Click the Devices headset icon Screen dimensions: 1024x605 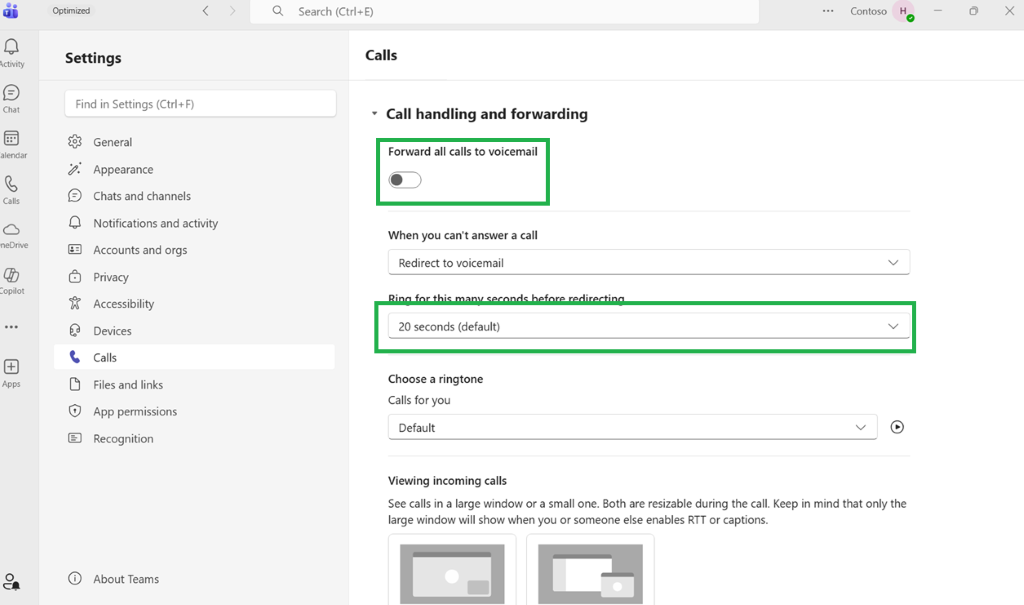(x=75, y=331)
